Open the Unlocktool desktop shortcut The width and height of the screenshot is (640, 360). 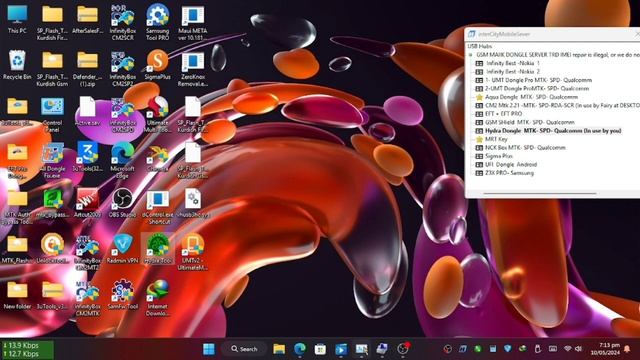click(x=52, y=249)
